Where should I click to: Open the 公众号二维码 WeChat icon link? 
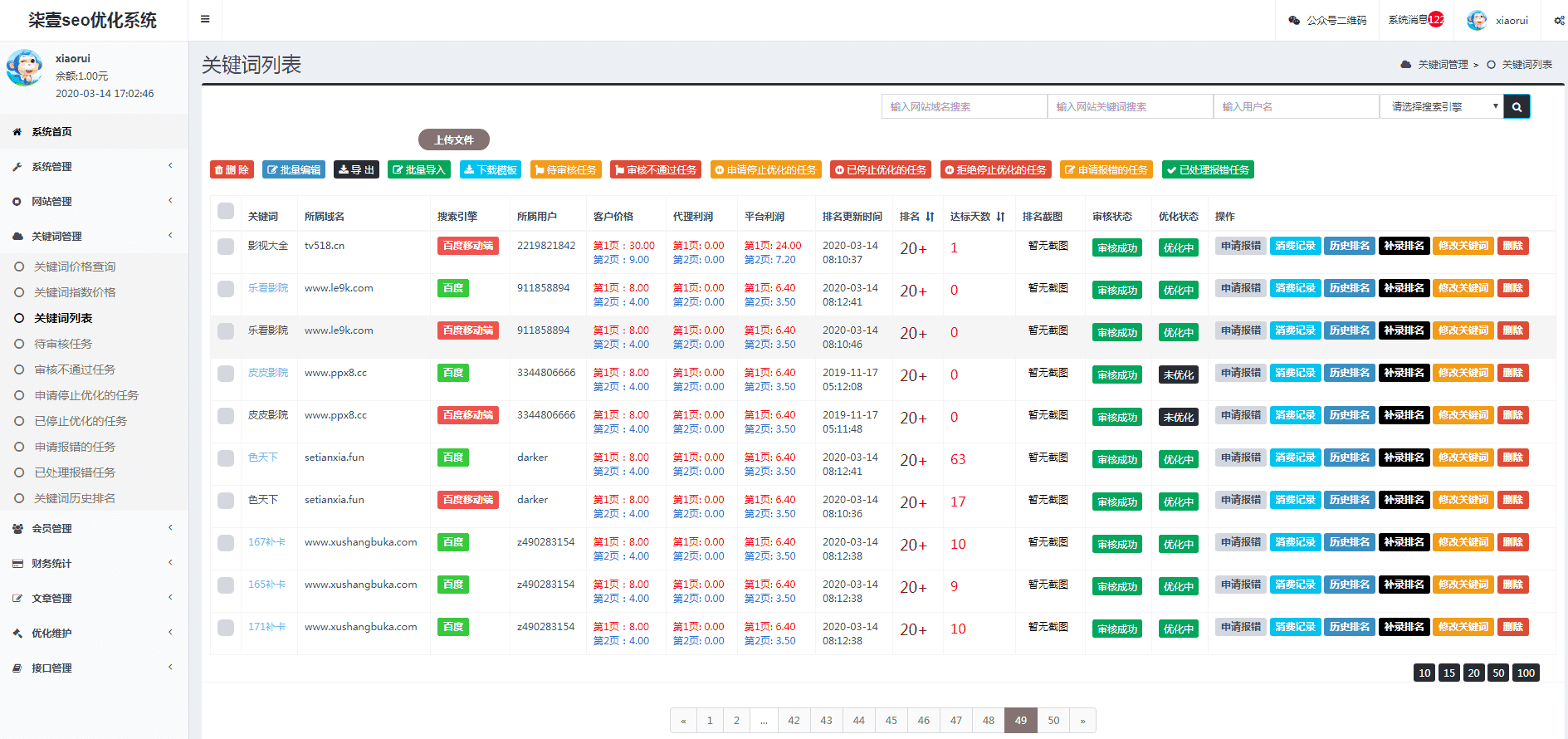[x=1294, y=20]
